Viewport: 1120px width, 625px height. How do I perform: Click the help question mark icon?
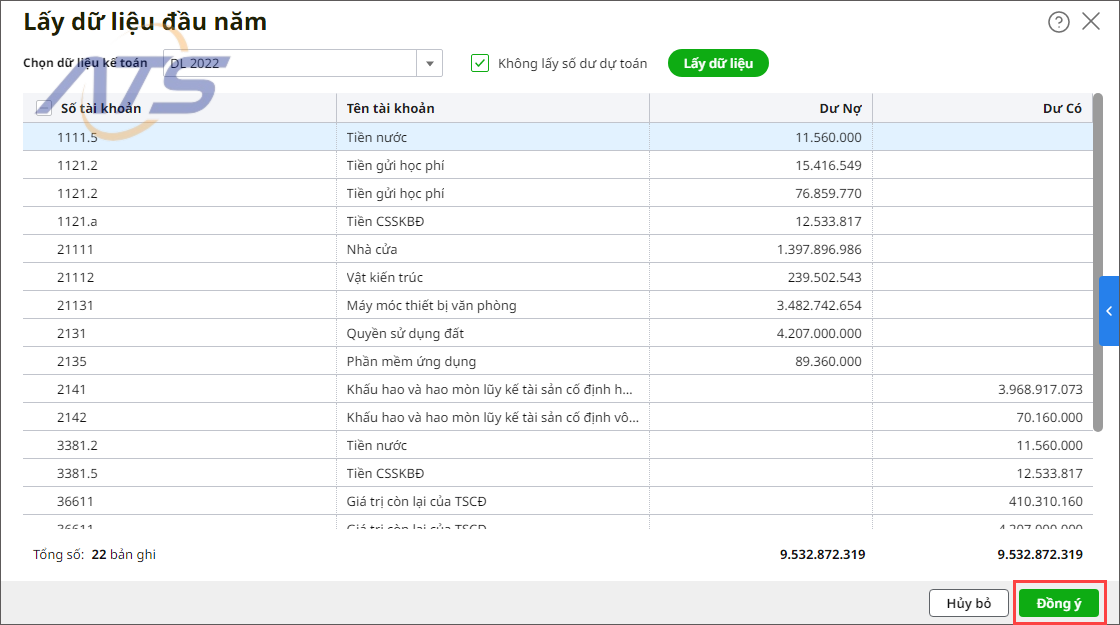[1059, 22]
